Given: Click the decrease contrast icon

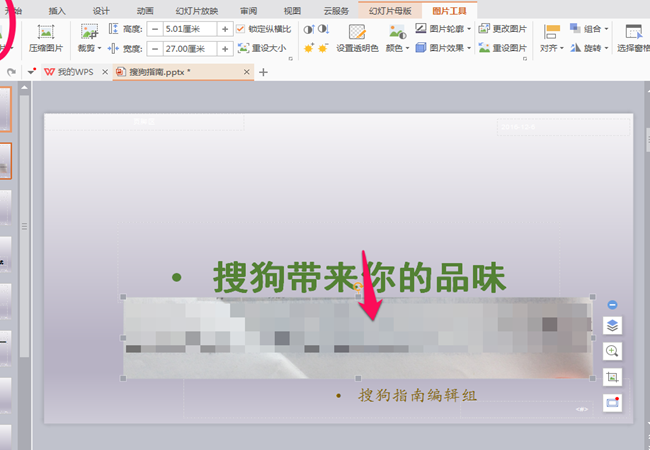Looking at the screenshot, I should point(323,29).
